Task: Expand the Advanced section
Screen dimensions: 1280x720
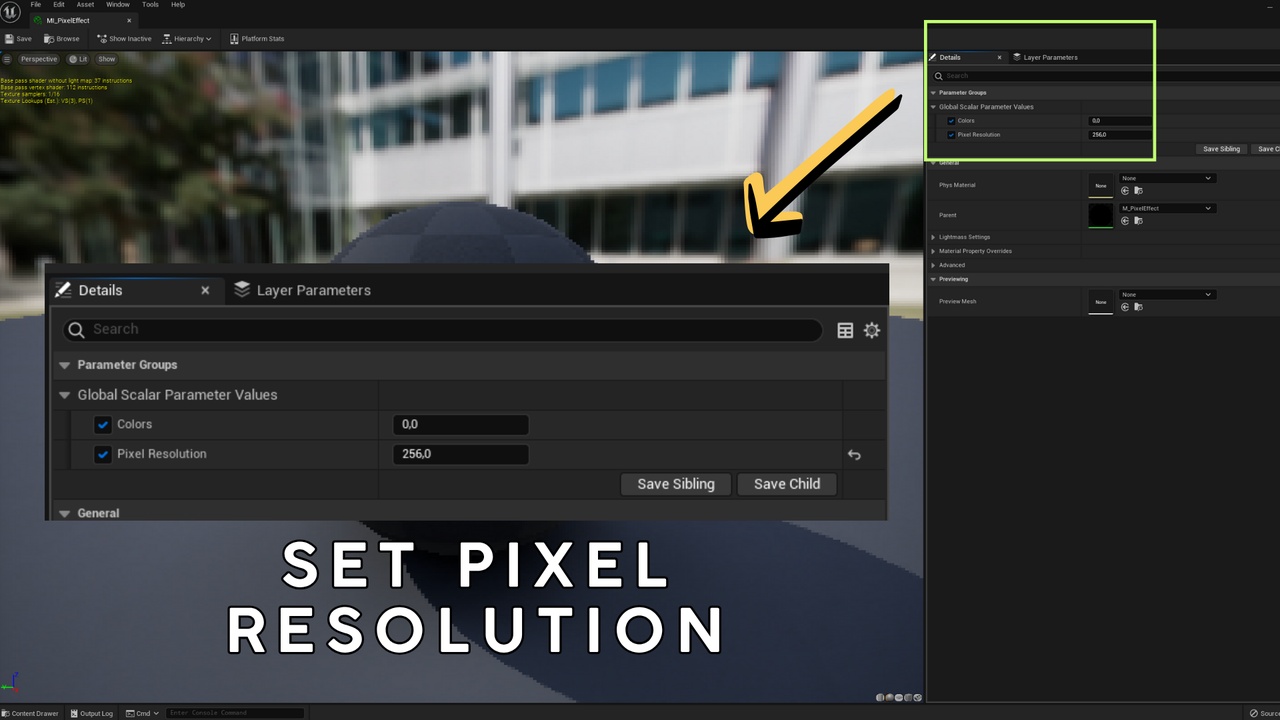Action: [934, 265]
